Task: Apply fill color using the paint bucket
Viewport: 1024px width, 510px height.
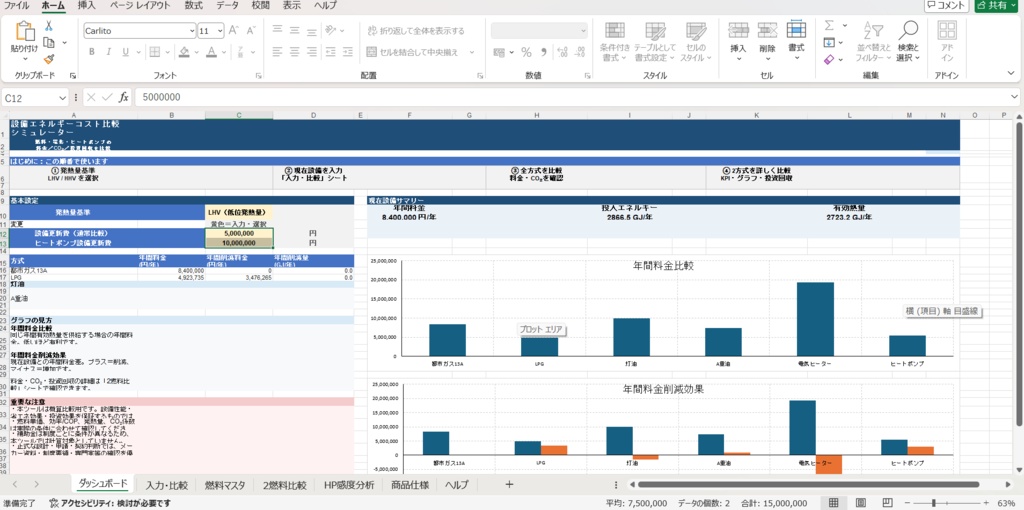Action: click(x=184, y=52)
